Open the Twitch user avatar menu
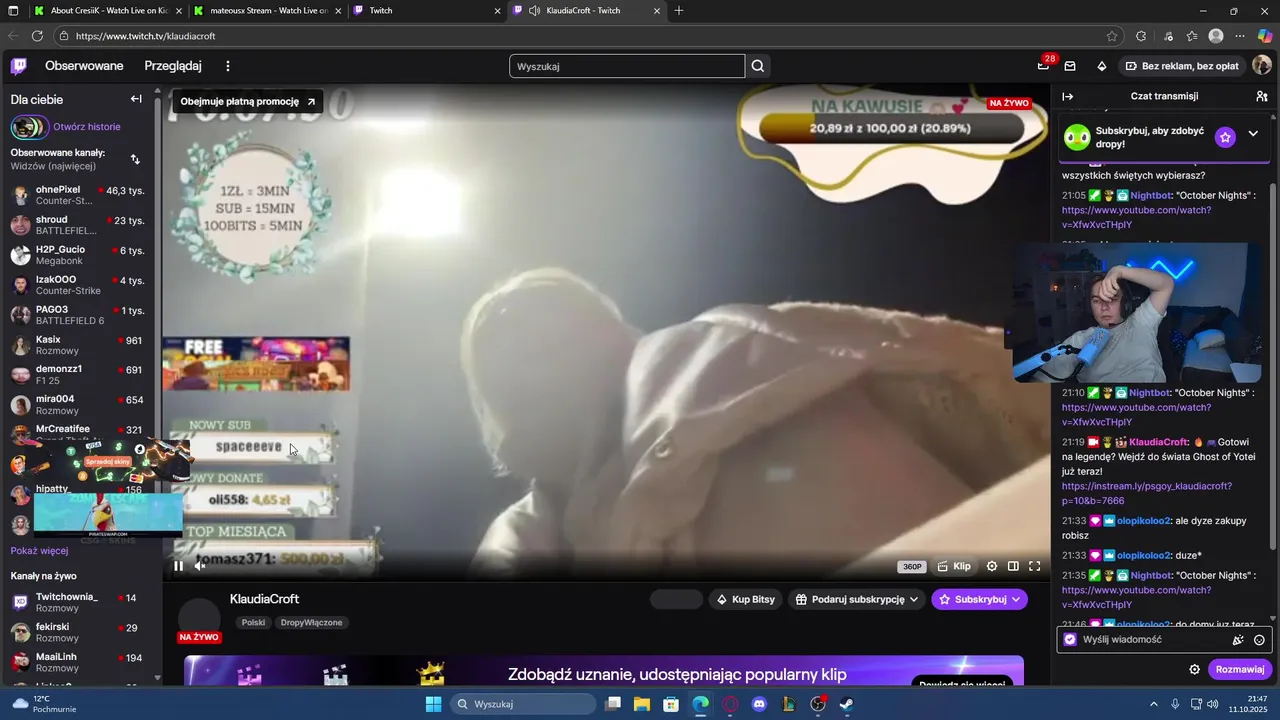Viewport: 1280px width, 720px height. coord(1261,65)
